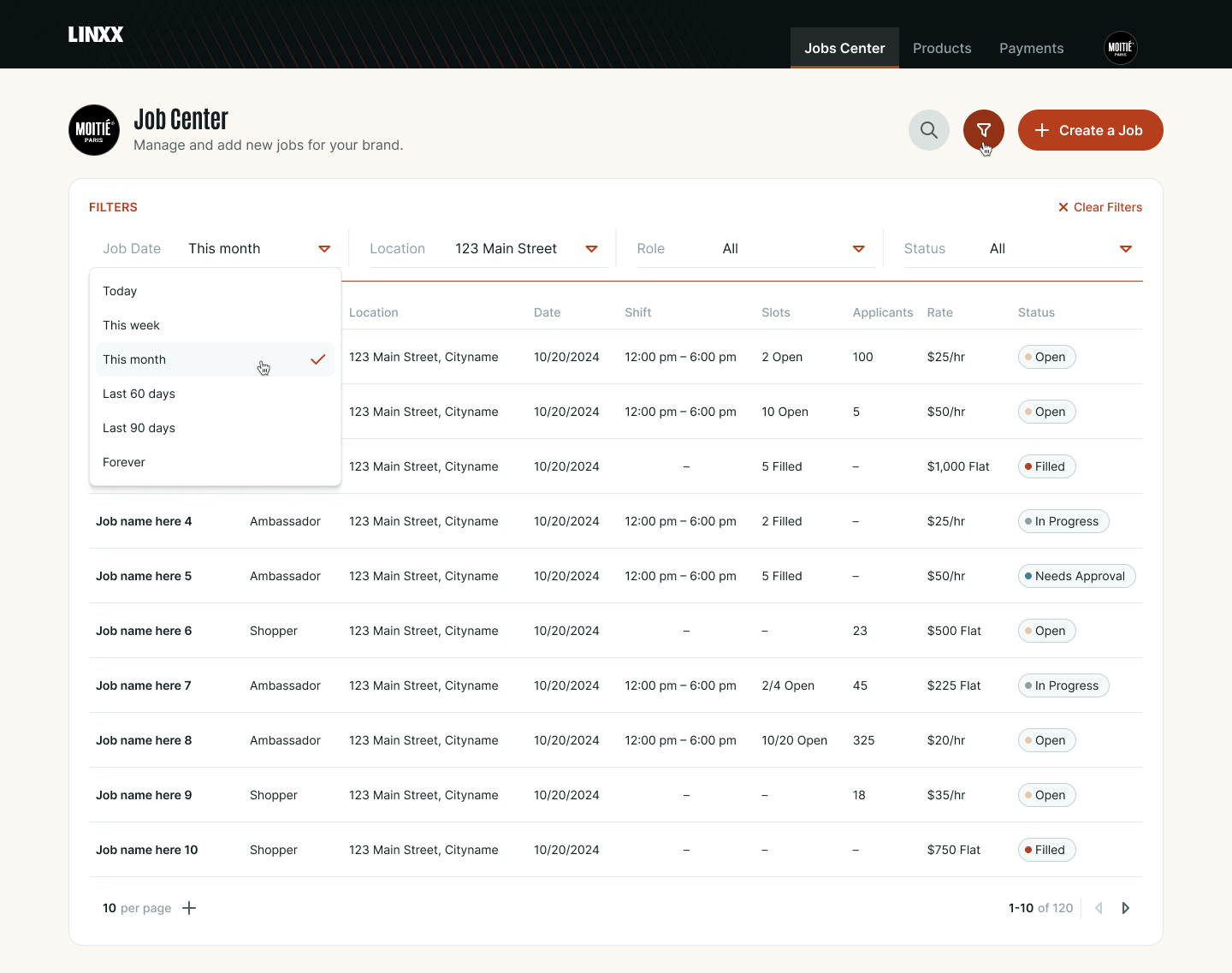Go to next page arrow
The image size is (1232, 973).
(1125, 908)
